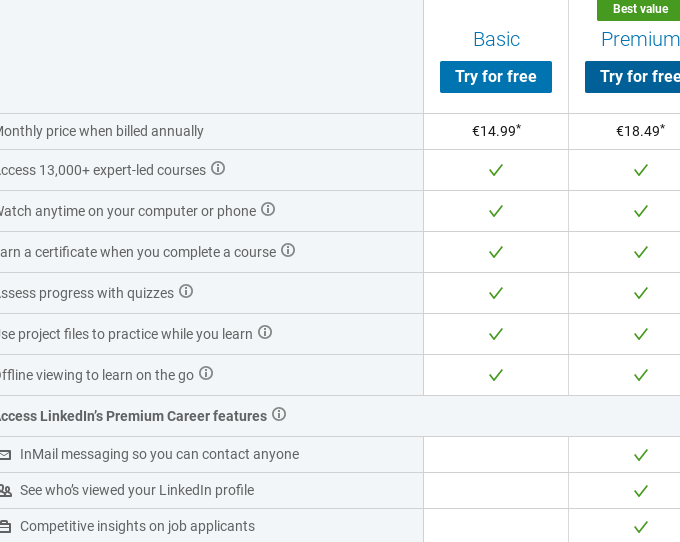
Task: Show info about quizzes progress
Action: (186, 292)
